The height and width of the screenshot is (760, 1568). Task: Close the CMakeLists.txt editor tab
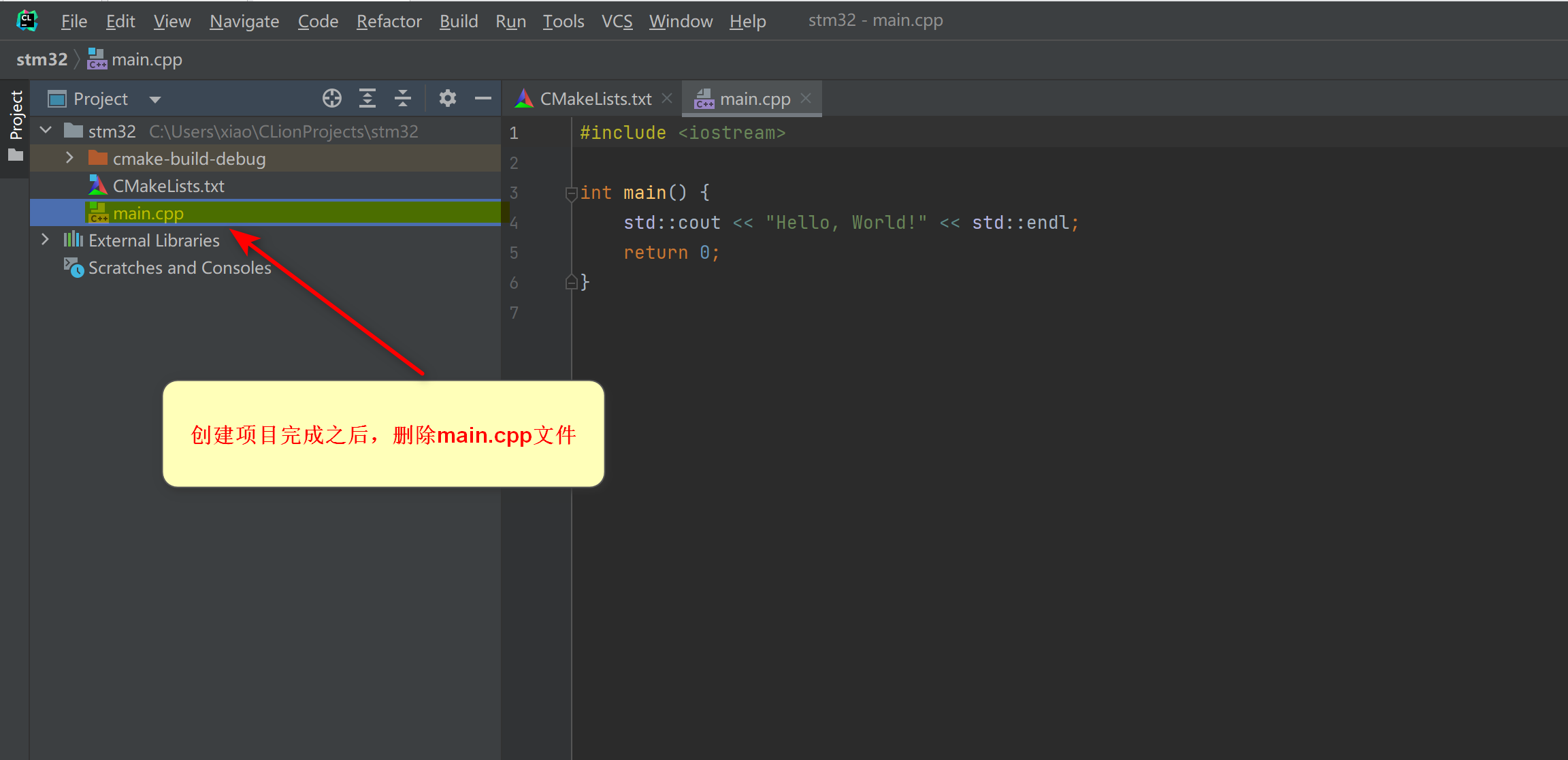(668, 99)
